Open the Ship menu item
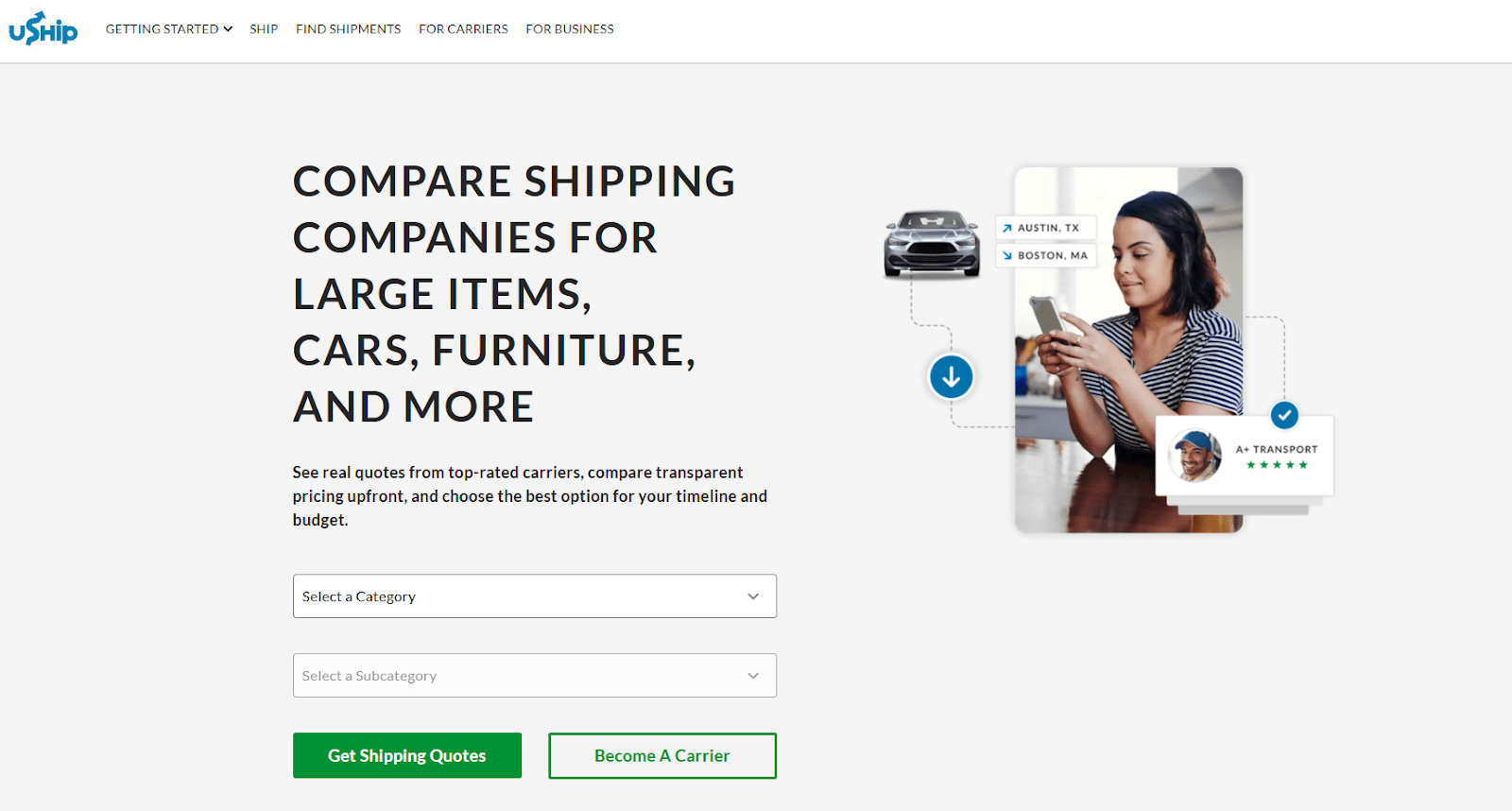This screenshot has width=1512, height=811. click(264, 29)
